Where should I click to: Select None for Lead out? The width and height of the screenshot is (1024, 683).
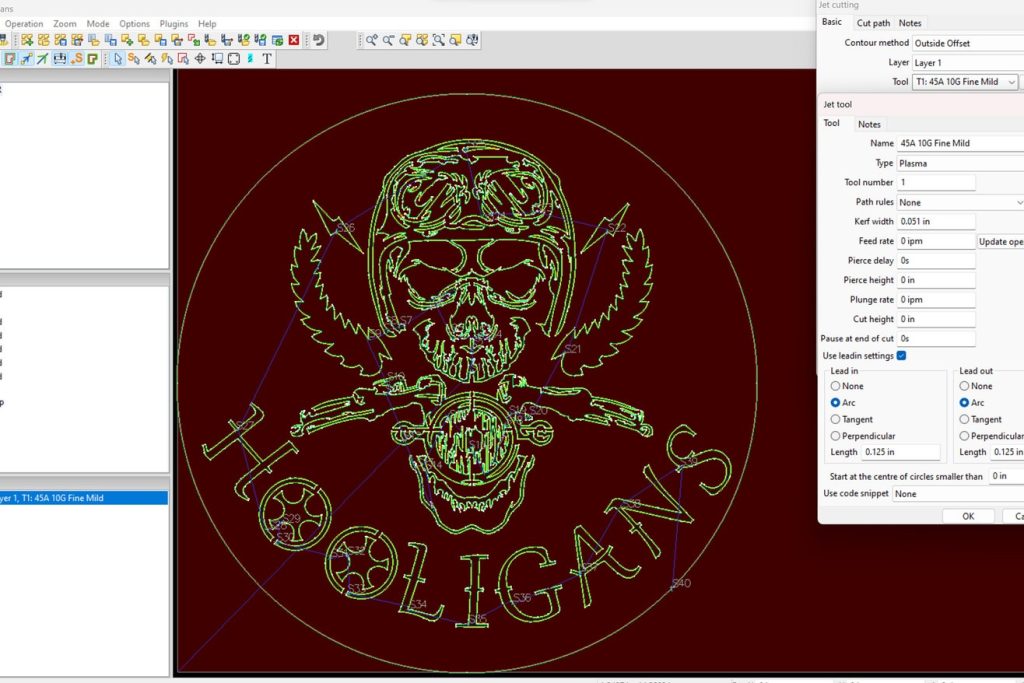coord(964,386)
